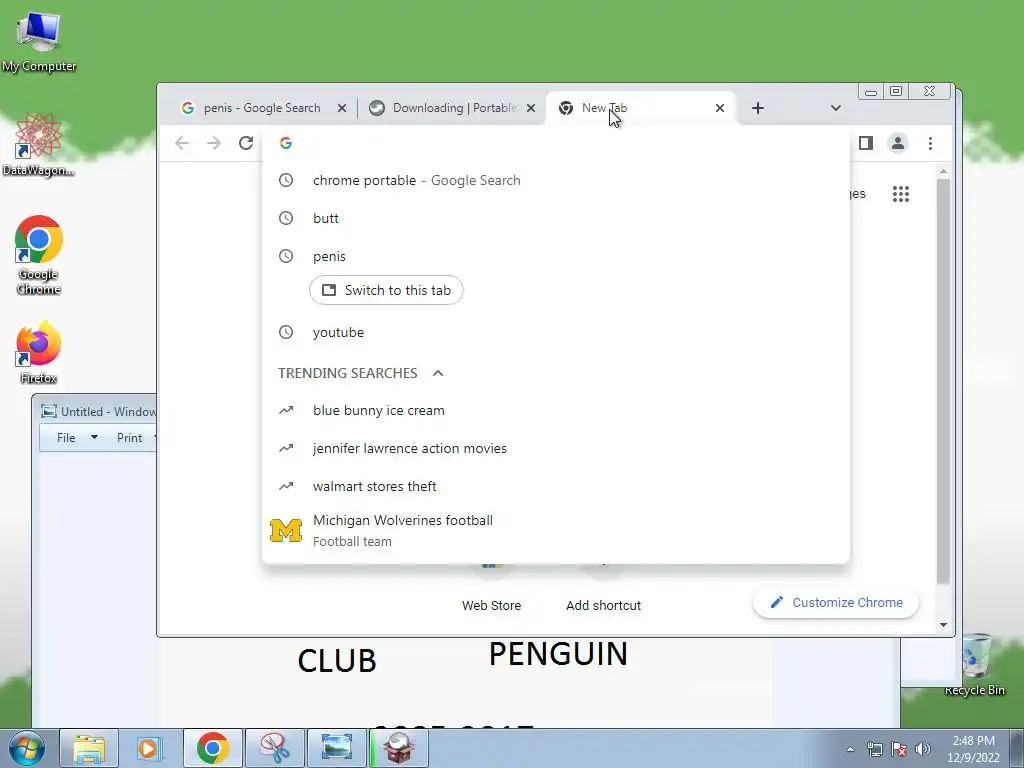Click the installer box taskbar button
The image size is (1024, 768).
399,748
